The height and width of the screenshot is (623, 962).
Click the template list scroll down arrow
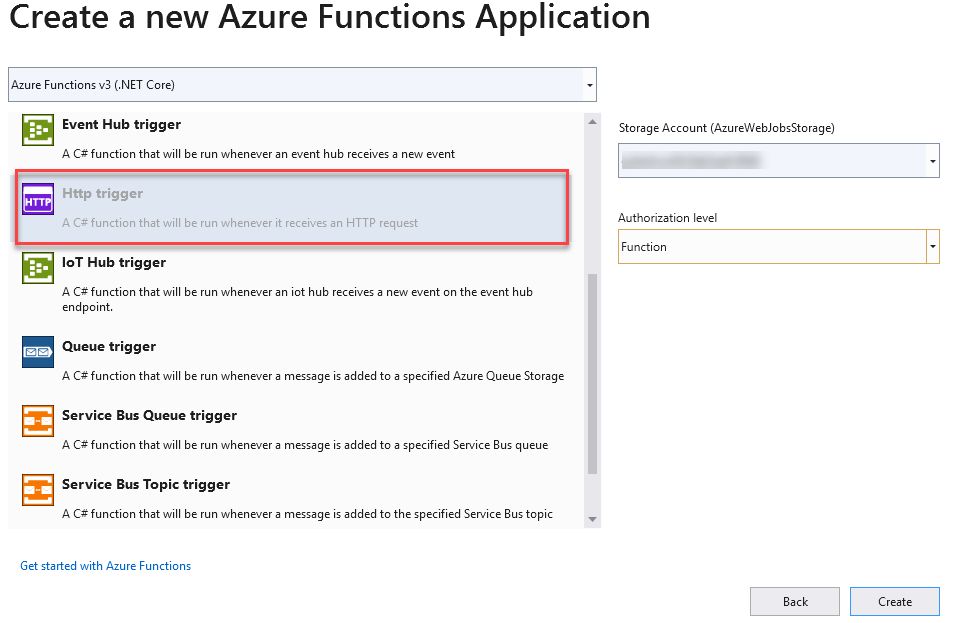coord(592,519)
